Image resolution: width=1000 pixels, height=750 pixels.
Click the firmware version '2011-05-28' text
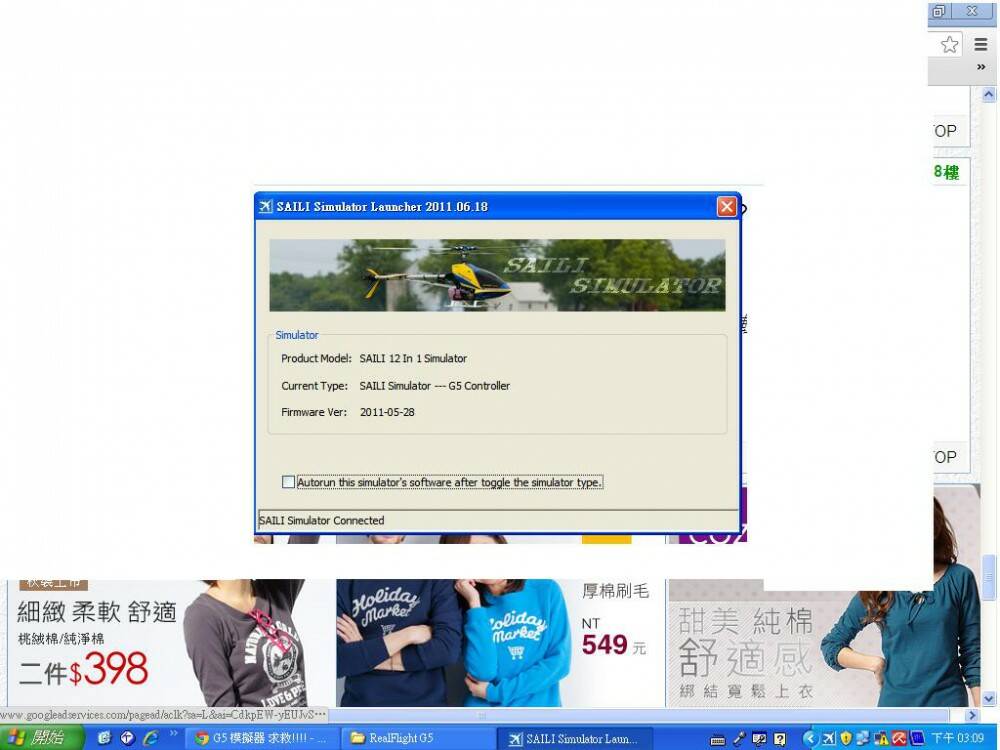pyautogui.click(x=387, y=412)
